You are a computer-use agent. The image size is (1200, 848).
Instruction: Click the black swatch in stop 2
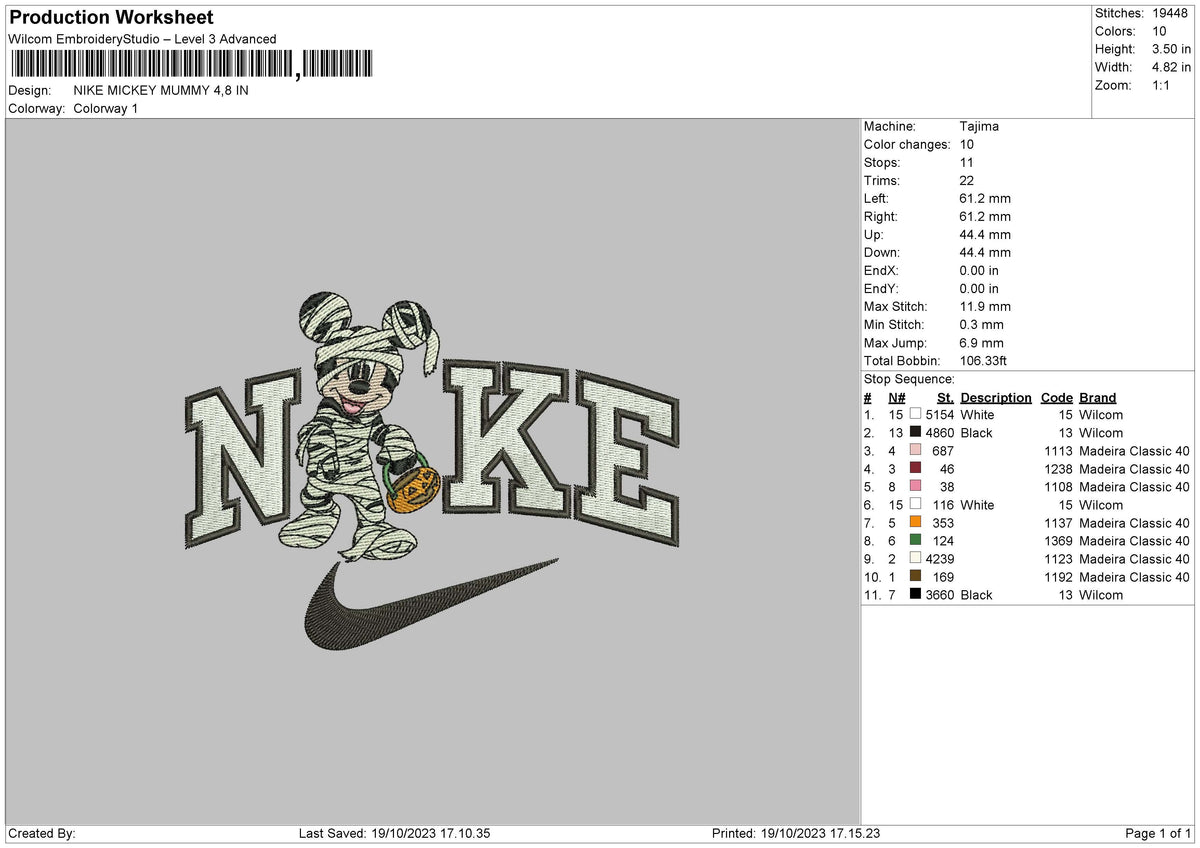915,432
